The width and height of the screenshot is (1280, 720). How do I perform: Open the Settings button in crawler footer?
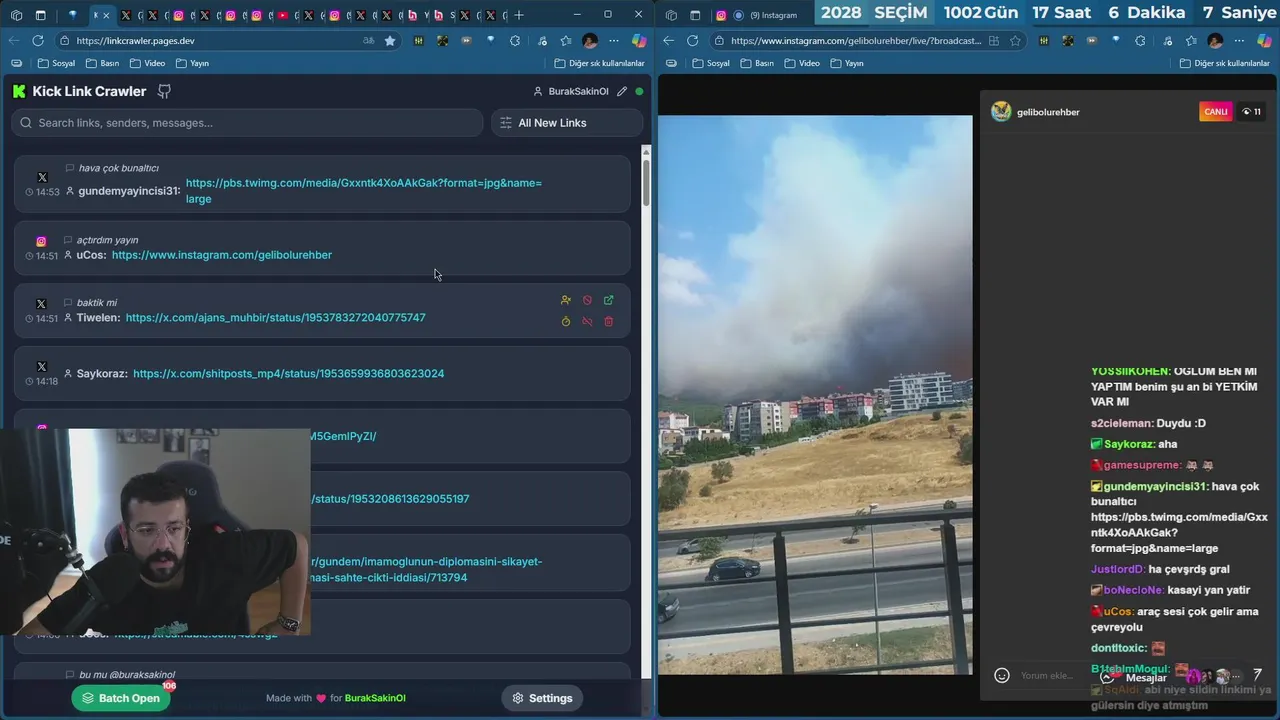[x=542, y=698]
